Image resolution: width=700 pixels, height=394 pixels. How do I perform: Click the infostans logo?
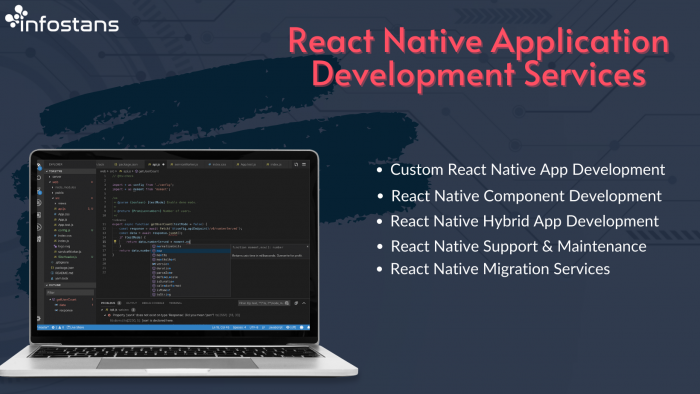[x=62, y=19]
